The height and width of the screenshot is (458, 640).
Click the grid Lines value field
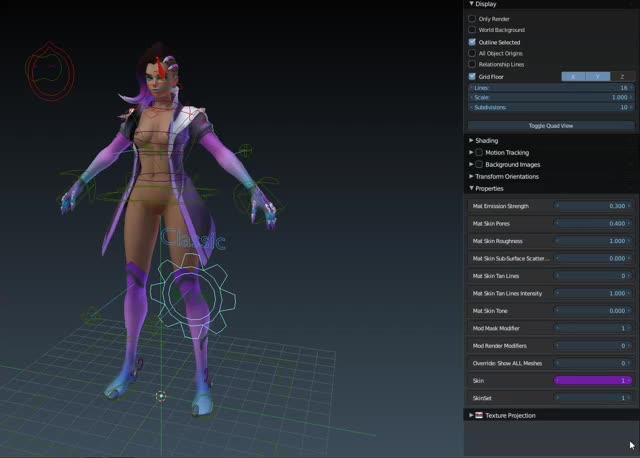[551, 88]
